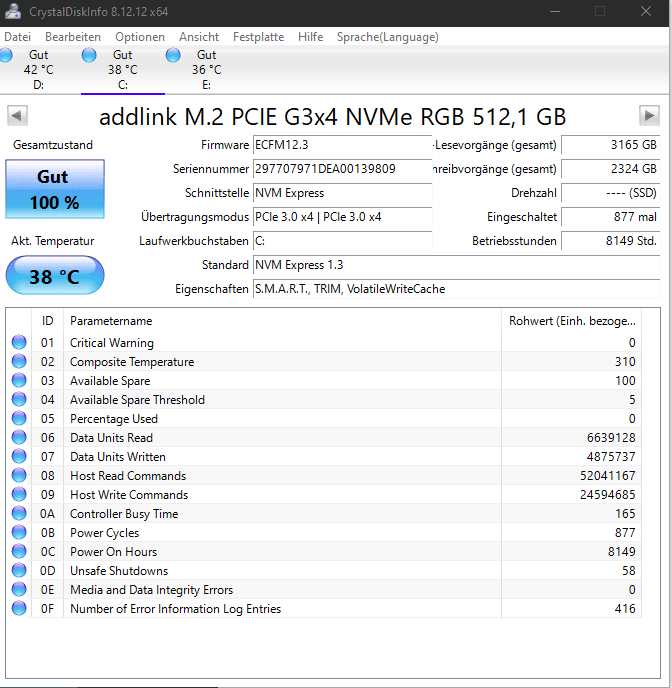This screenshot has width=672, height=688.
Task: Click the Standard field NVM Express 1.3
Action: point(457,265)
